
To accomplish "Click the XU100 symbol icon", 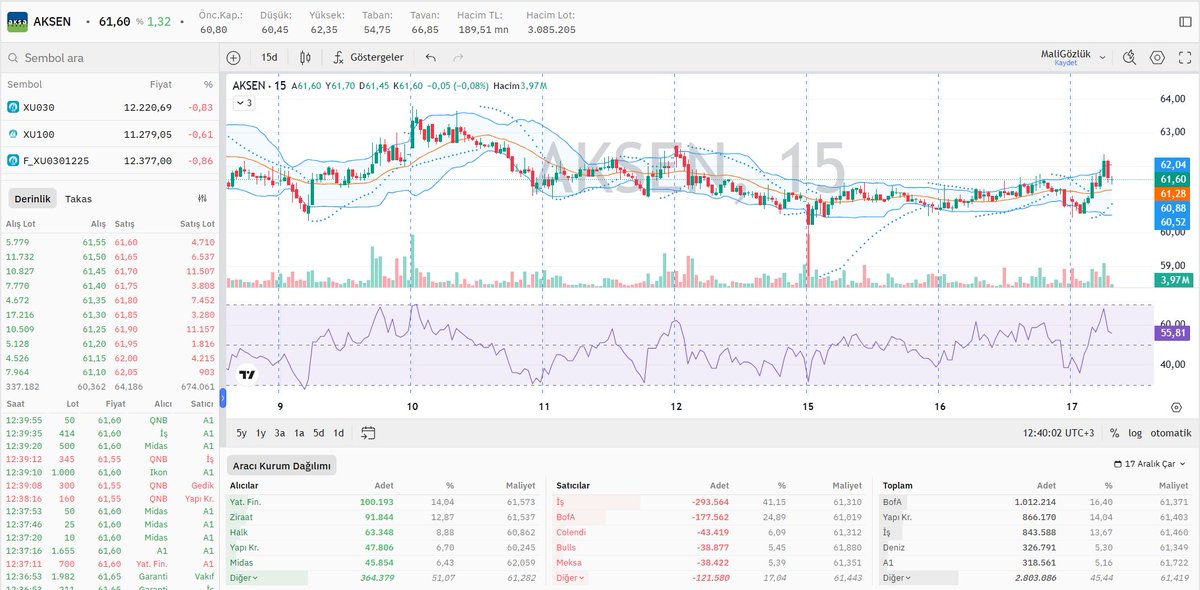I will (13, 134).
